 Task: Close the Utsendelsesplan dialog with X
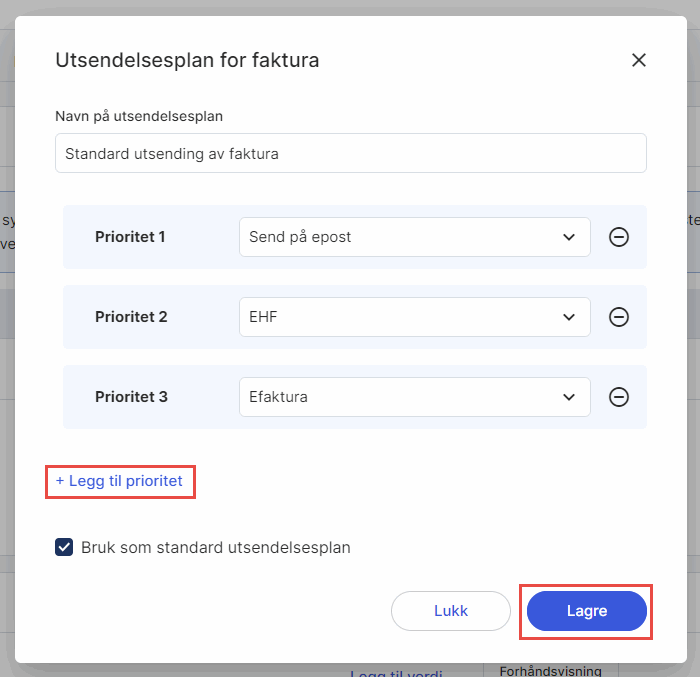(639, 60)
